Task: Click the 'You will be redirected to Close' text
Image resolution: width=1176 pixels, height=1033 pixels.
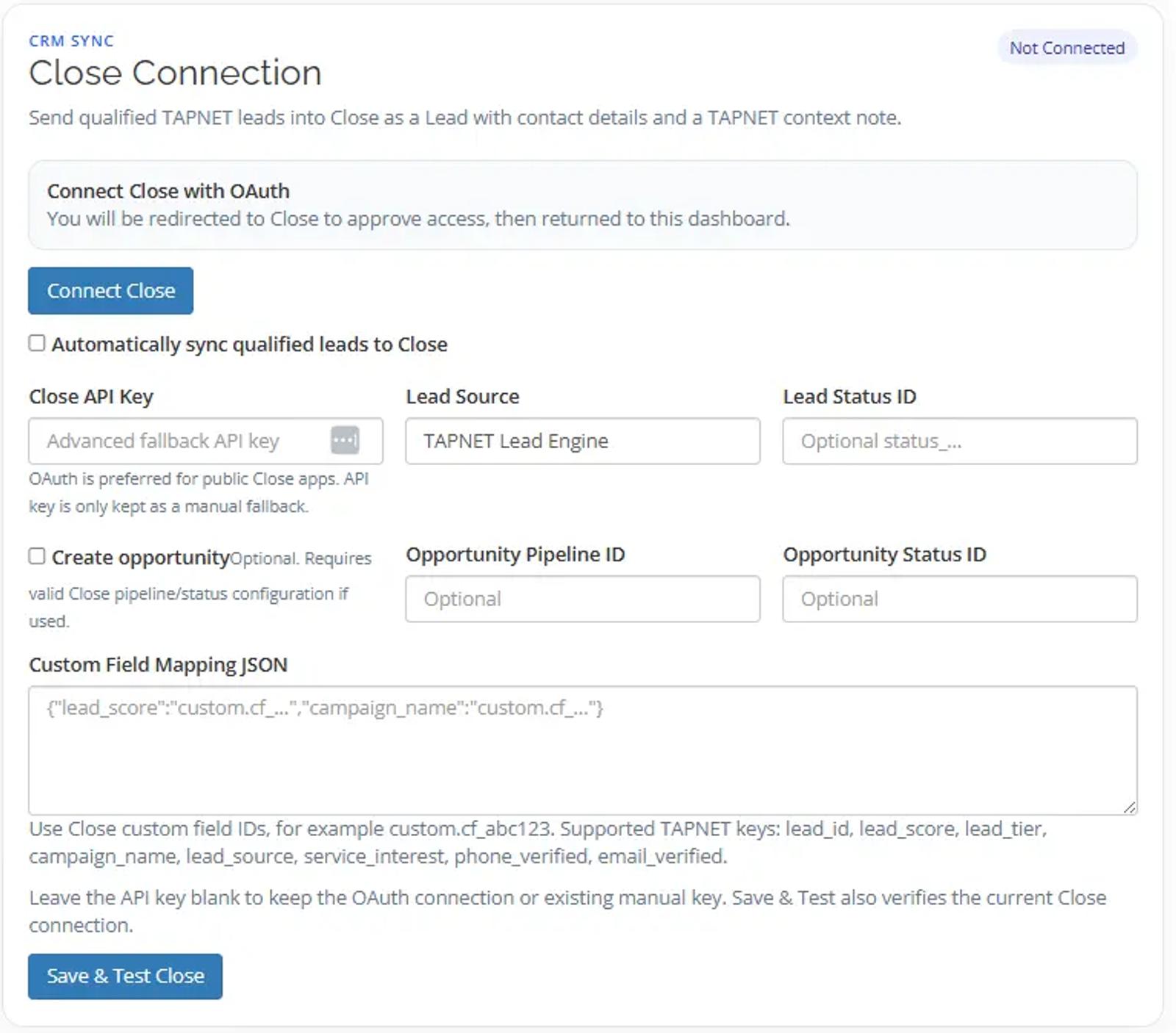Action: 418,219
